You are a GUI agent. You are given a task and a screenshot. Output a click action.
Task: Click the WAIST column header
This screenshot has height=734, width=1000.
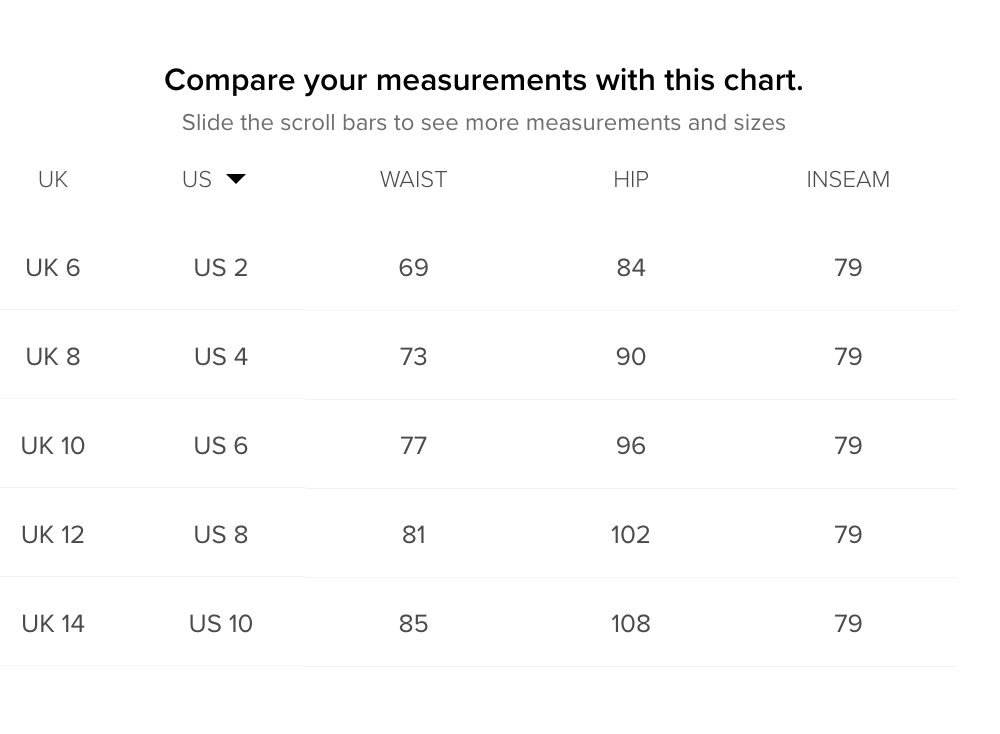tap(413, 180)
